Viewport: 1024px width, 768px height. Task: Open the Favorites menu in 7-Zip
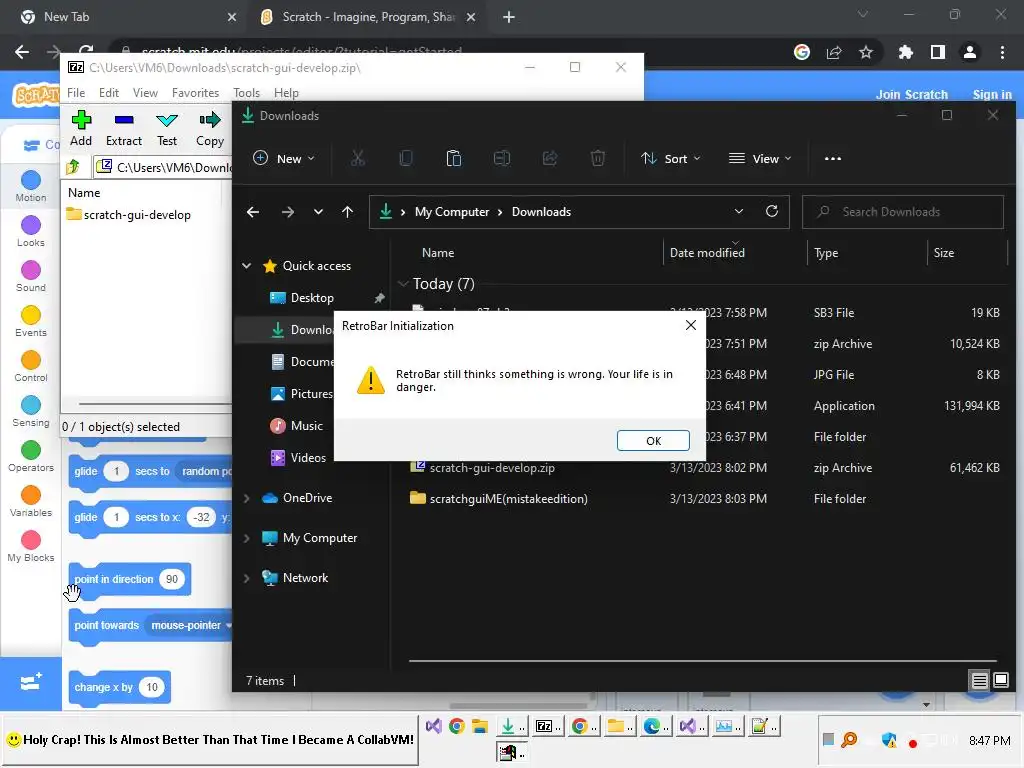coord(195,93)
